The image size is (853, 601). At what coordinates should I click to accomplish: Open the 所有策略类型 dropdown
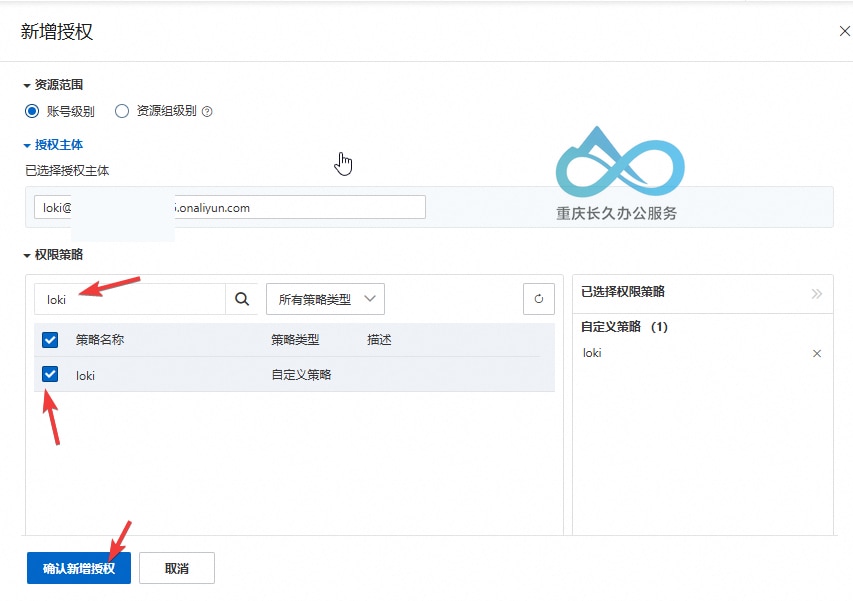point(325,299)
